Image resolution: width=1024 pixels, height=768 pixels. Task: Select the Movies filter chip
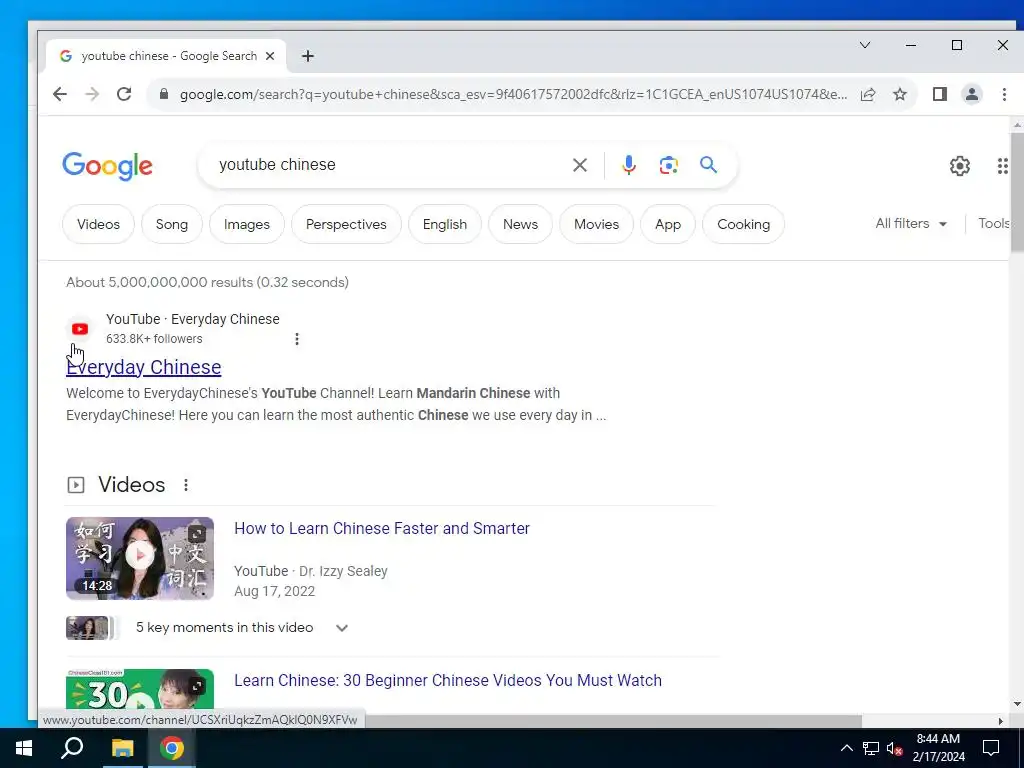tap(596, 224)
